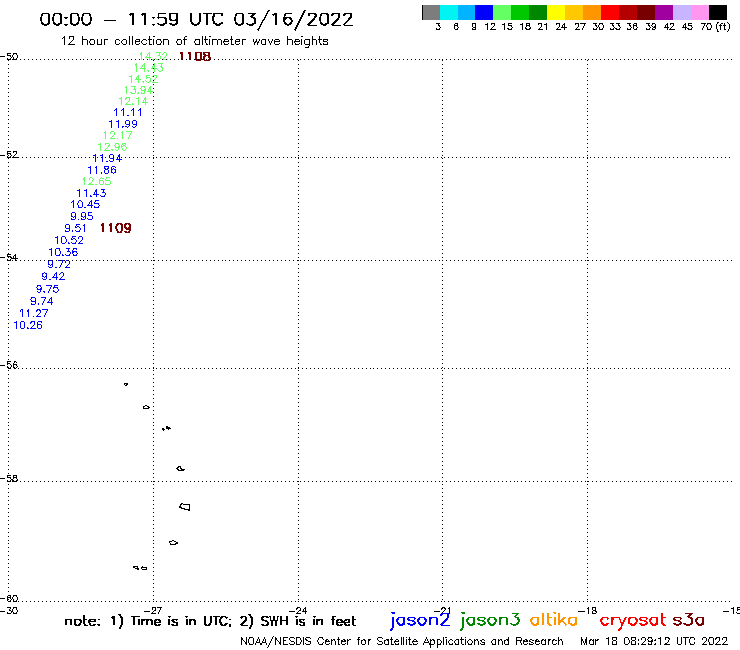Click the dark red pass label 1109
Screen dimensions: 740x650
116,228
